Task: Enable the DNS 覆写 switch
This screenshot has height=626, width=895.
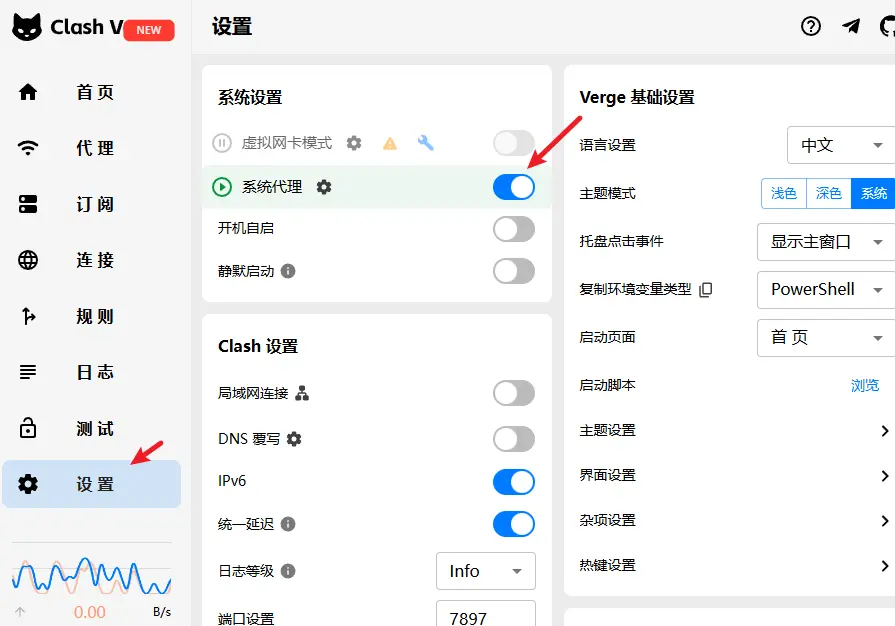Action: [514, 439]
